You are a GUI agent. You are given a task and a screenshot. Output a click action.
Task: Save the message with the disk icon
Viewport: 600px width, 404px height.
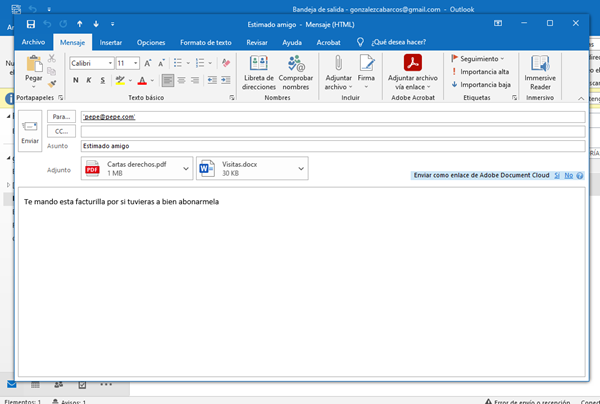[30, 23]
